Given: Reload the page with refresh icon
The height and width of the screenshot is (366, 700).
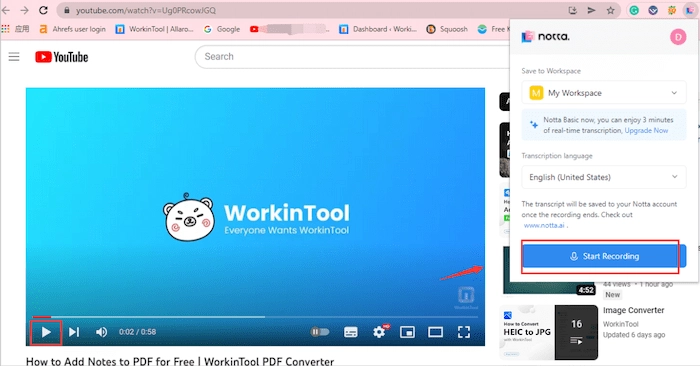Looking at the screenshot, I should pyautogui.click(x=43, y=10).
